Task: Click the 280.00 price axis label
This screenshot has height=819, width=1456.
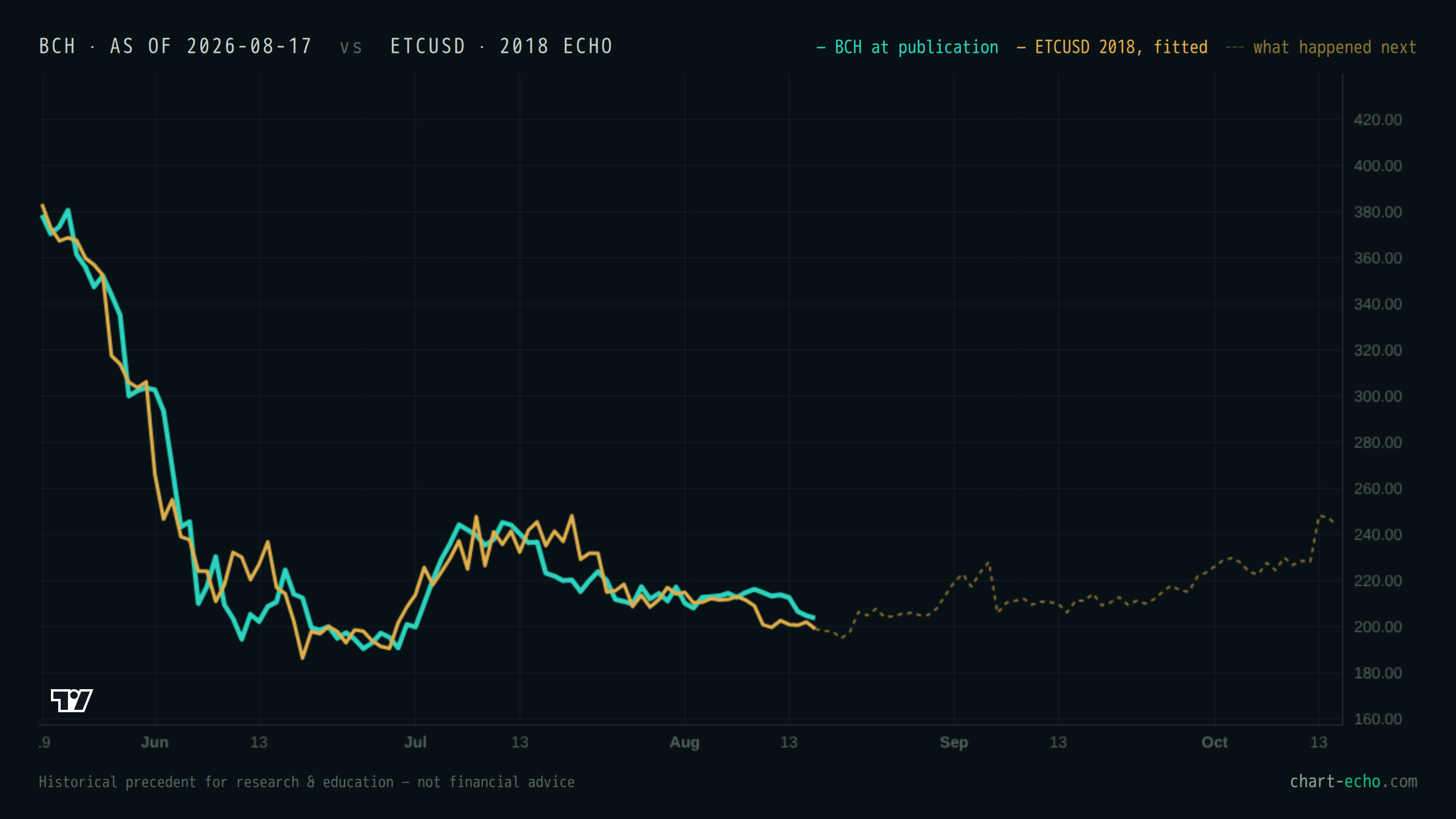Action: click(1378, 442)
